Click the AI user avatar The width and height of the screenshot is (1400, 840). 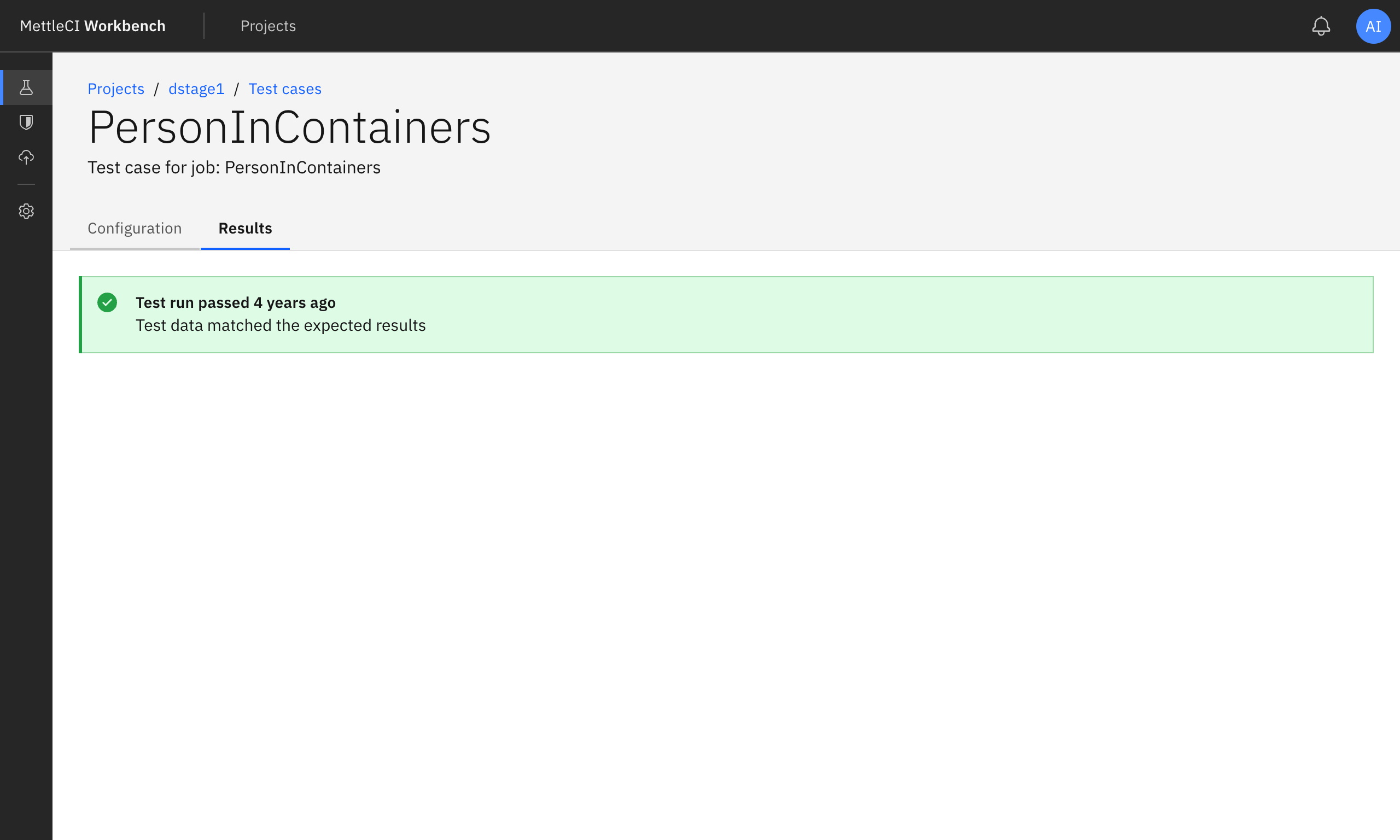point(1373,26)
